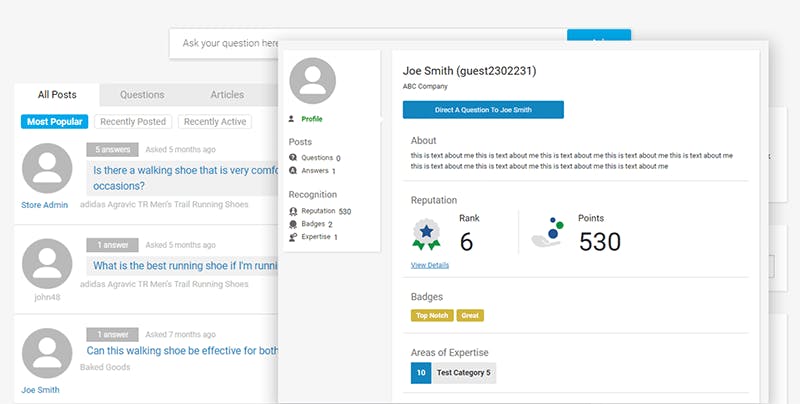
Task: Switch to the Articles tab
Action: [227, 95]
